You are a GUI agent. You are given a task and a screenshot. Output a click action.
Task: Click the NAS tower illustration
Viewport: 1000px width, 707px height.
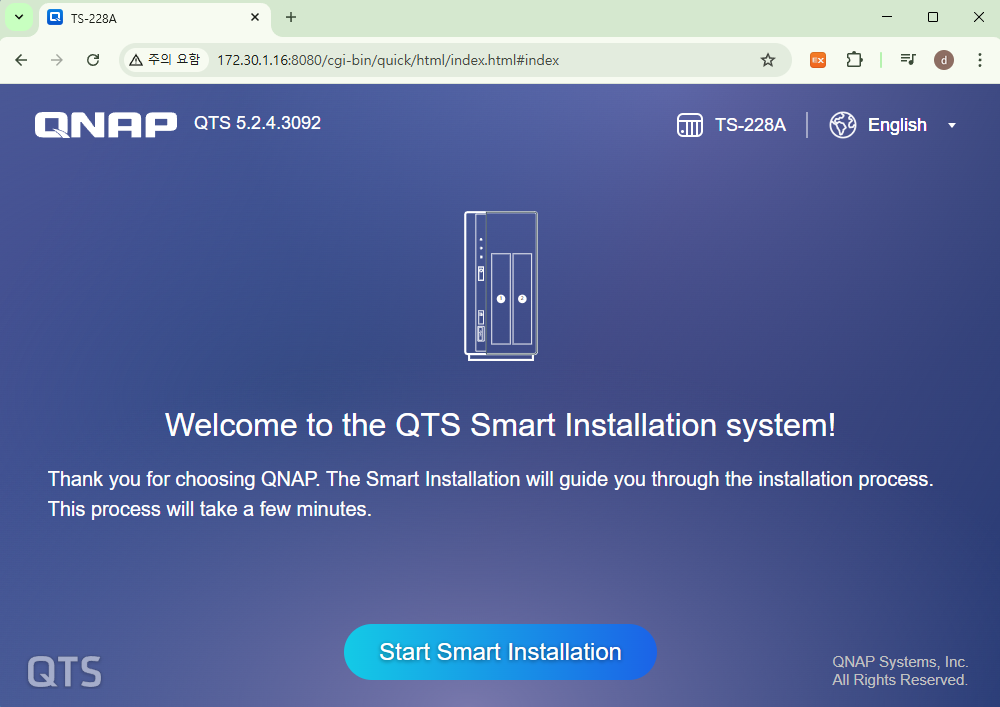pyautogui.click(x=501, y=286)
